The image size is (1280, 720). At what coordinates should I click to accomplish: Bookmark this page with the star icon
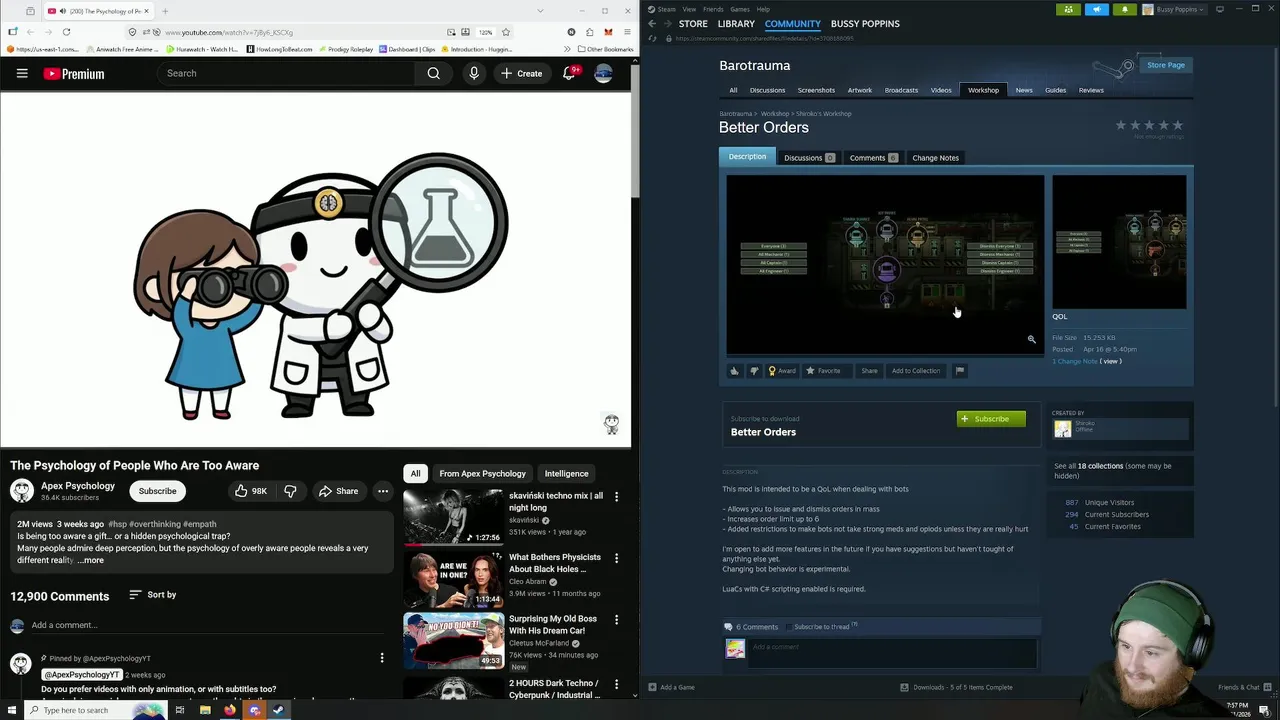[505, 32]
